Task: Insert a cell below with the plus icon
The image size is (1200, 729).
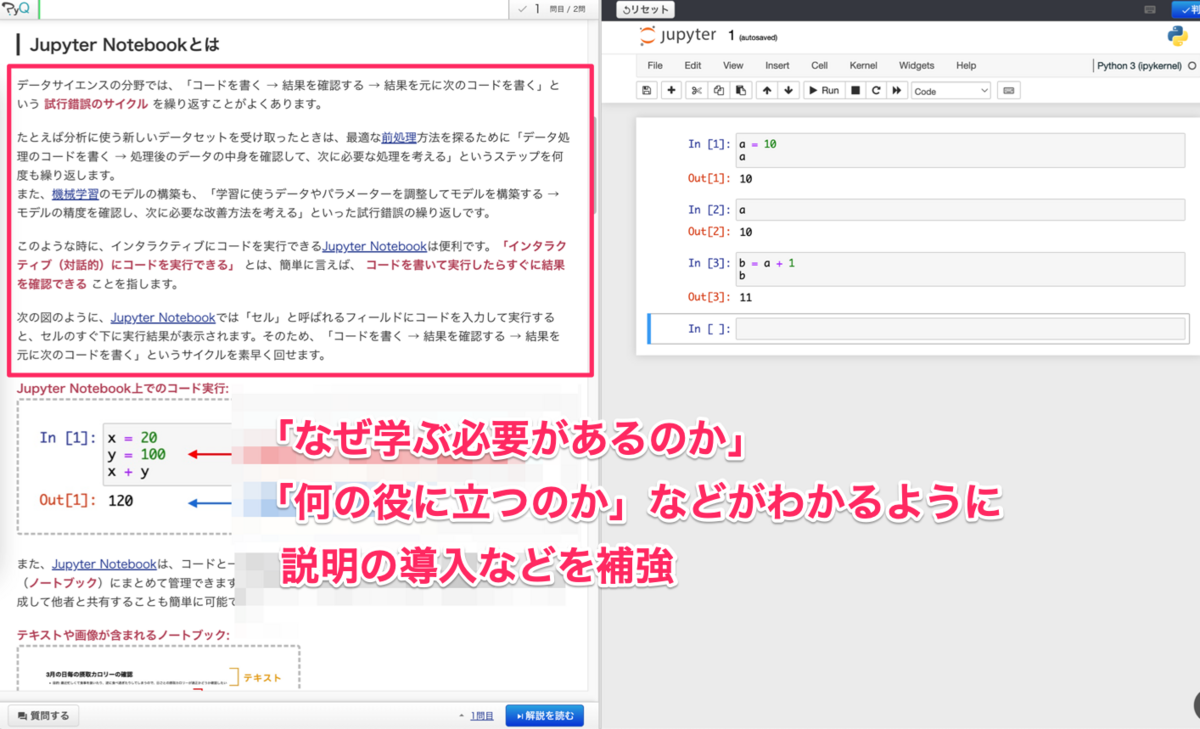Action: (x=671, y=90)
